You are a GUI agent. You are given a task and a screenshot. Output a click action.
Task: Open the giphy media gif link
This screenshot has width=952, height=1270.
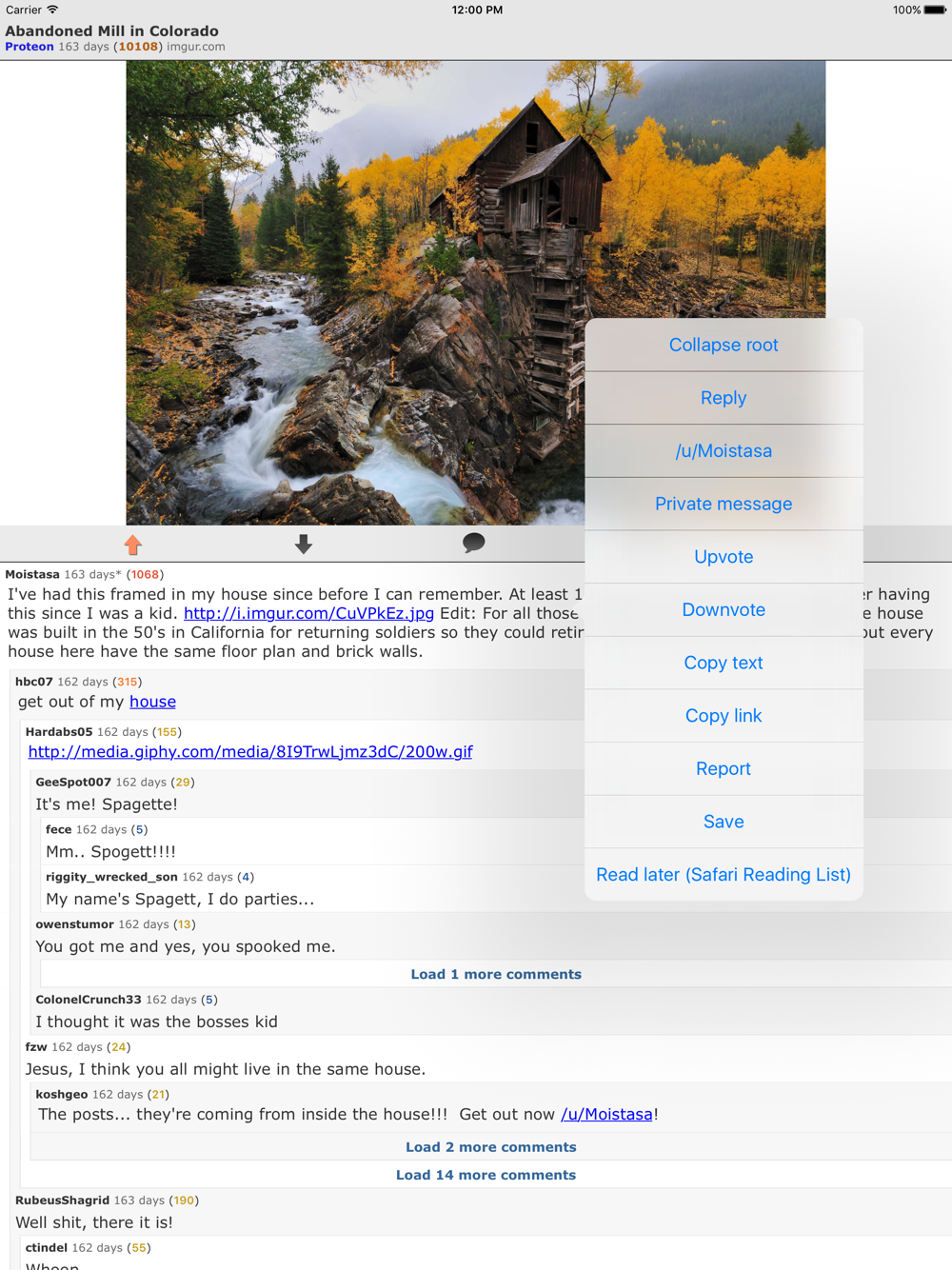point(250,751)
